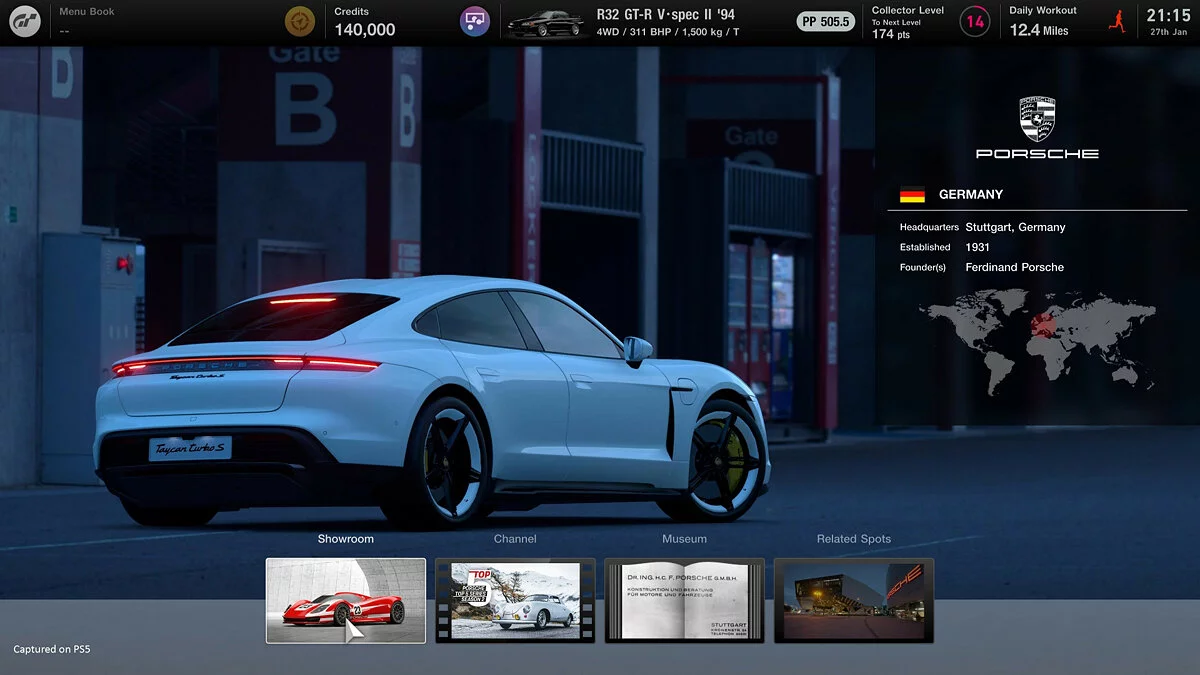Open the Museum tab

tap(684, 538)
